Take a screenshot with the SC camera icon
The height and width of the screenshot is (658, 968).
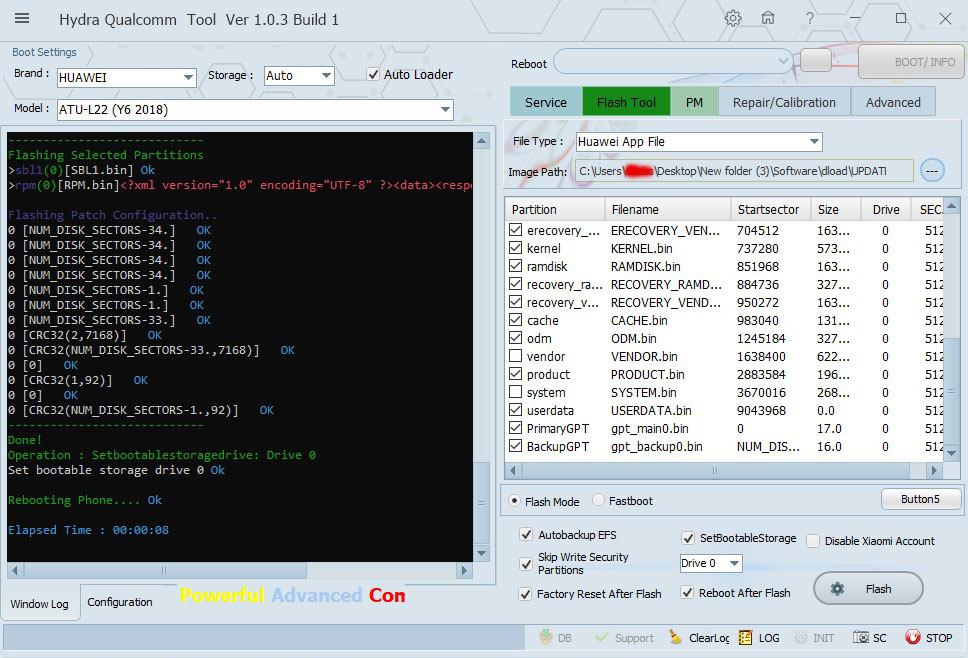tap(861, 637)
